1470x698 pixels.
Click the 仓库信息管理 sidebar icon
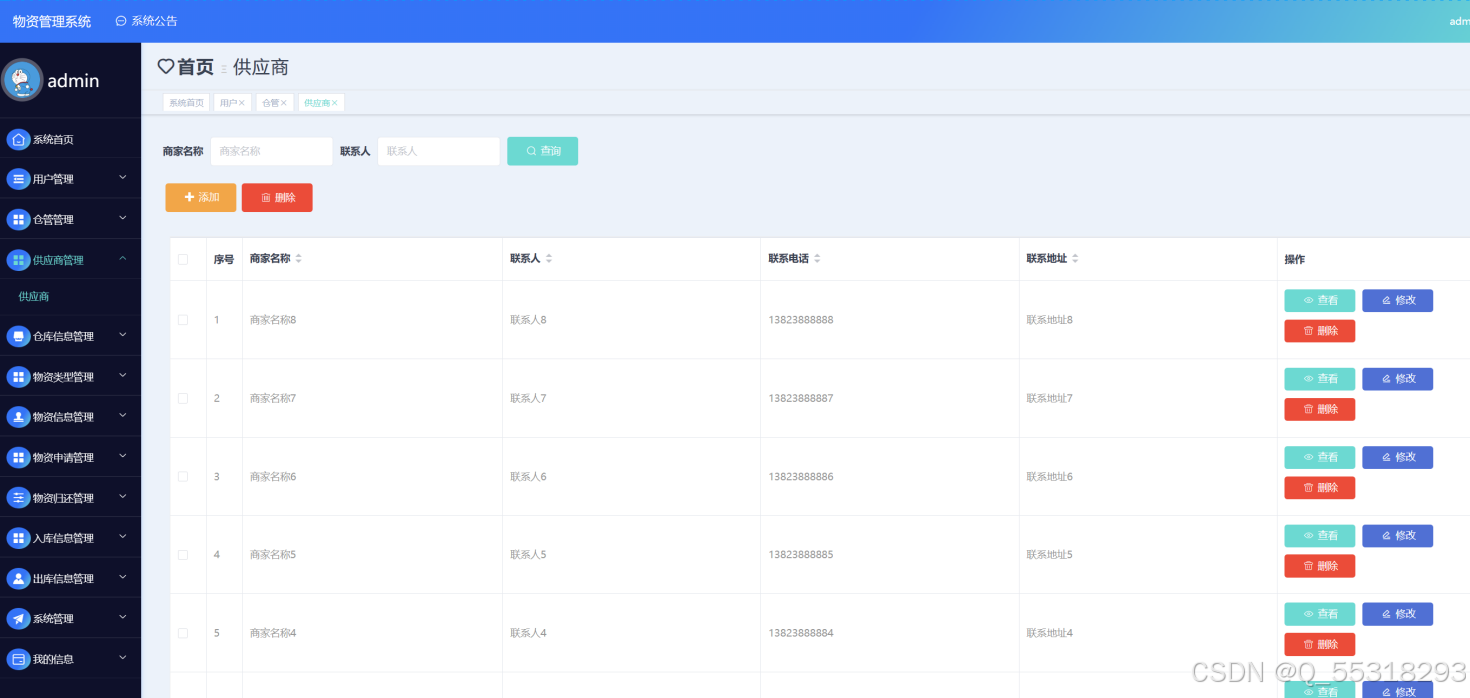pyautogui.click(x=18, y=336)
